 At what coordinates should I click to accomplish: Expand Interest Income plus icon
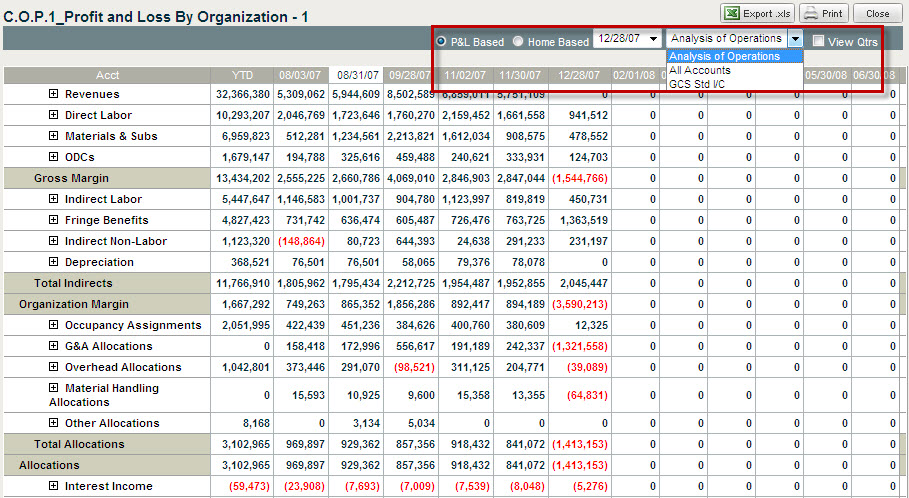pos(54,486)
